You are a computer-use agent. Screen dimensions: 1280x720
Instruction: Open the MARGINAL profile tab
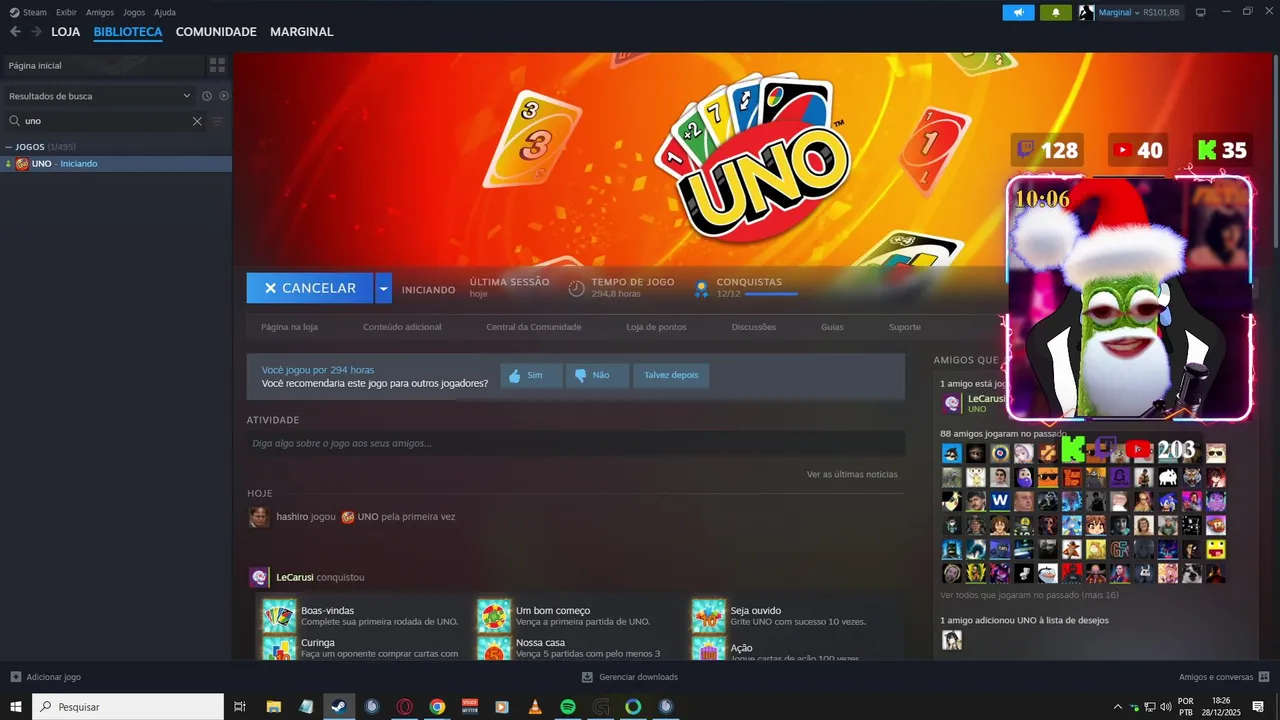pyautogui.click(x=302, y=32)
